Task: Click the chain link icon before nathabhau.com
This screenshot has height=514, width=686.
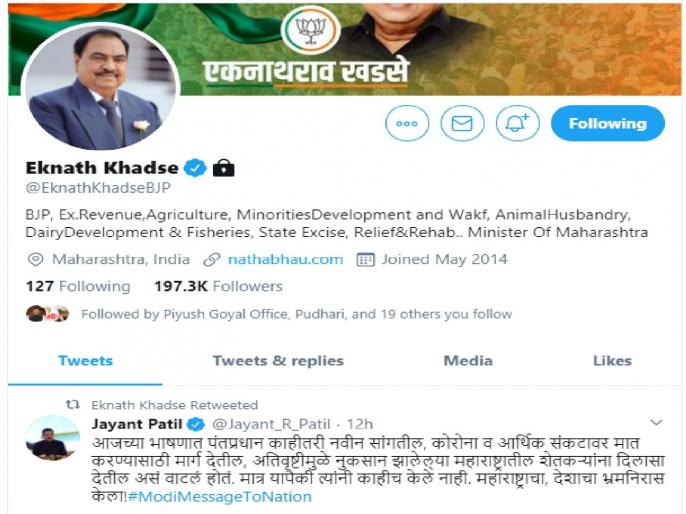Action: [x=211, y=260]
